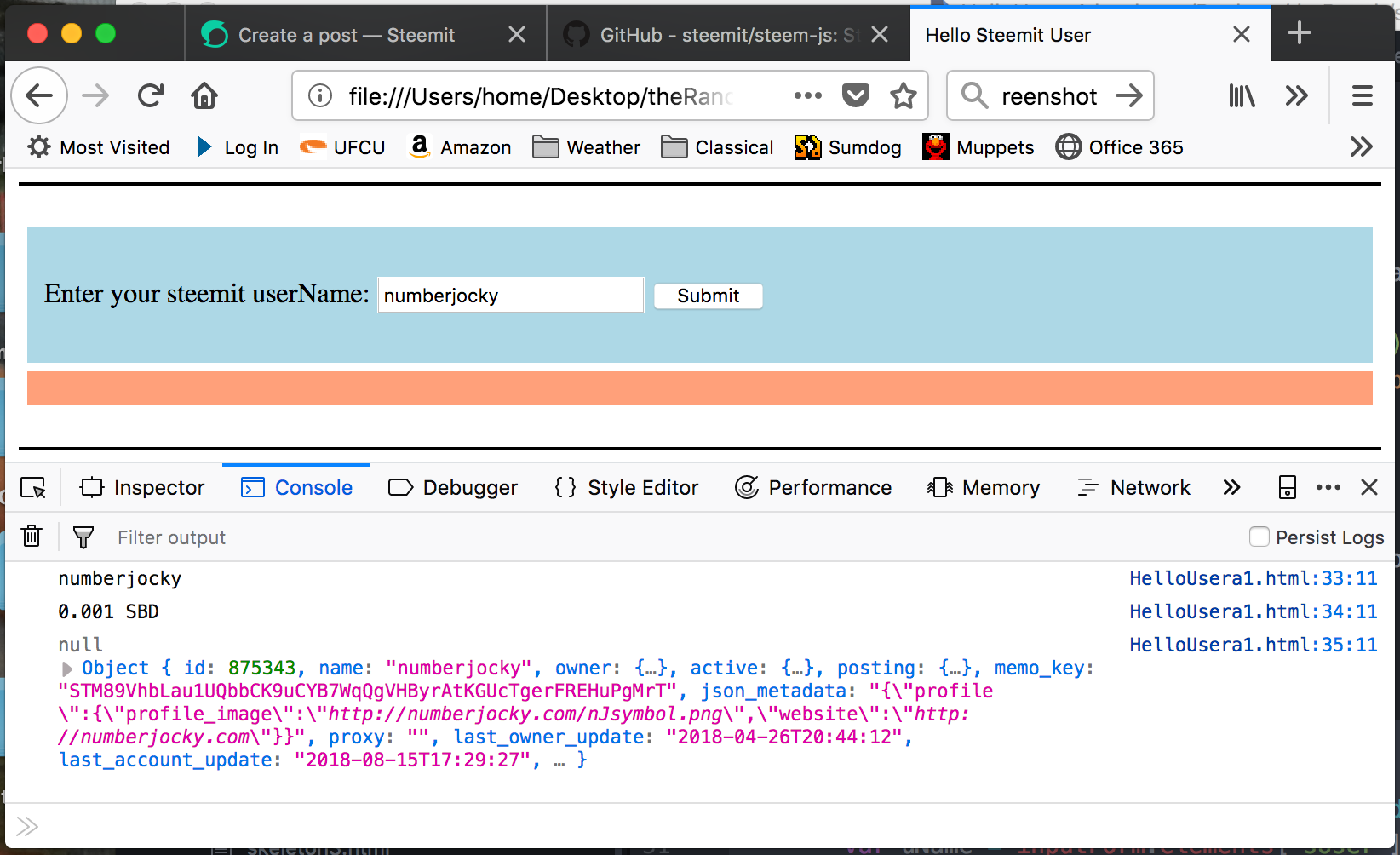The image size is (1400, 855).
Task: Switch to the Network tab
Action: 1134,487
